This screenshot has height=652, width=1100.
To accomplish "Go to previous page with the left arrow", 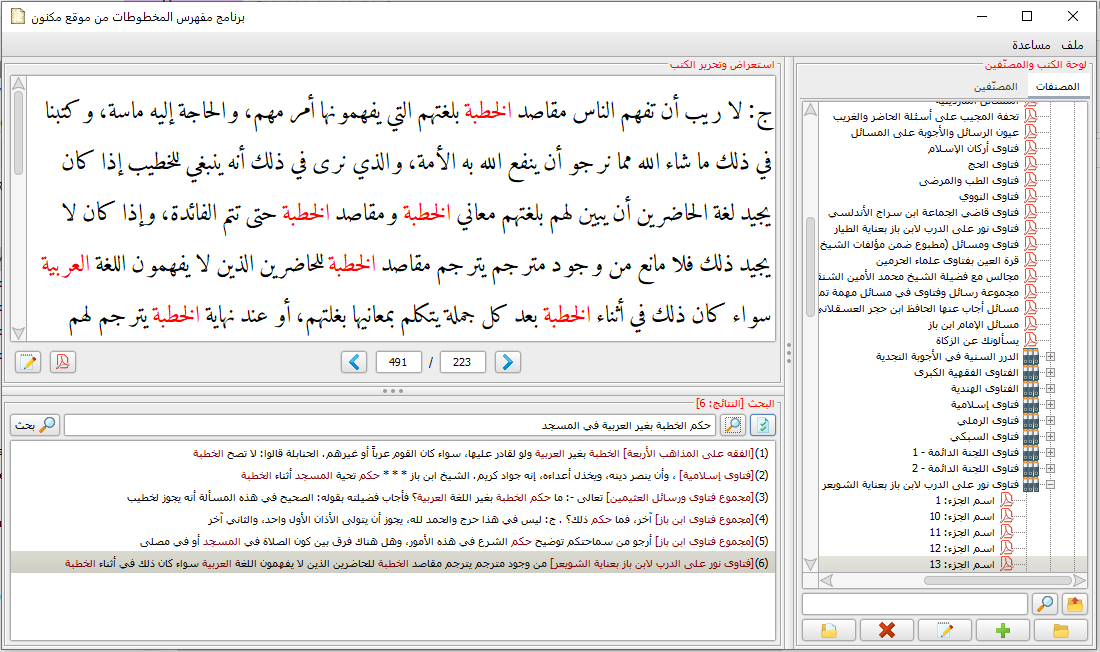I will point(354,362).
